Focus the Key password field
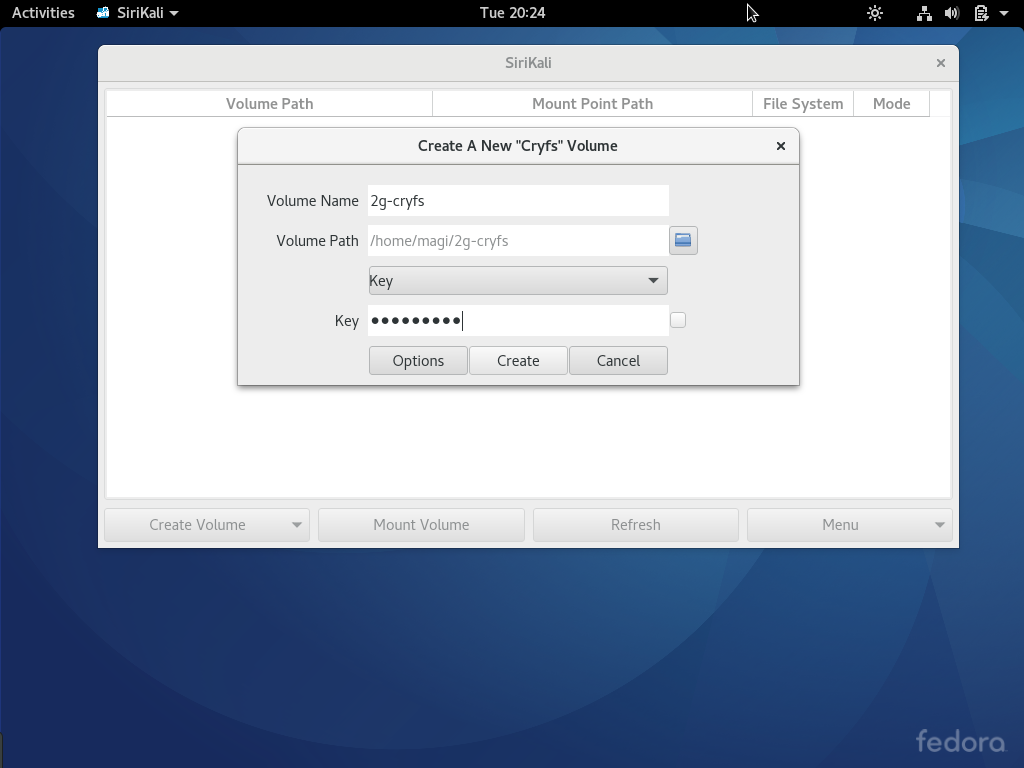The image size is (1024, 768). click(518, 320)
